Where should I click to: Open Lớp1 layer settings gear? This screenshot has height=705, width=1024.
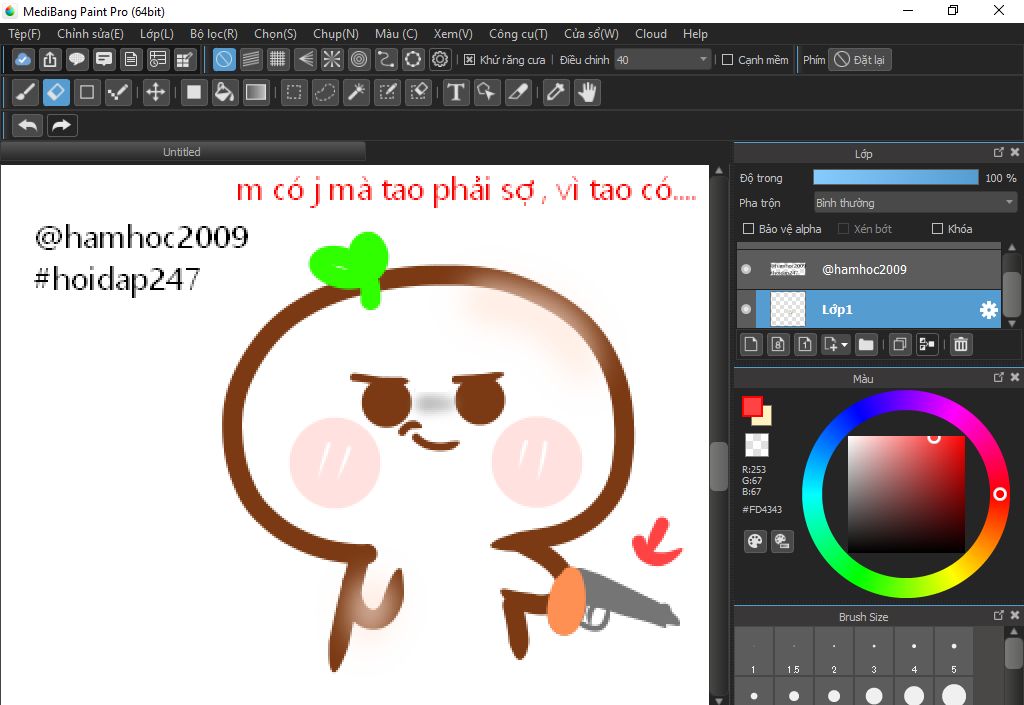coord(989,309)
